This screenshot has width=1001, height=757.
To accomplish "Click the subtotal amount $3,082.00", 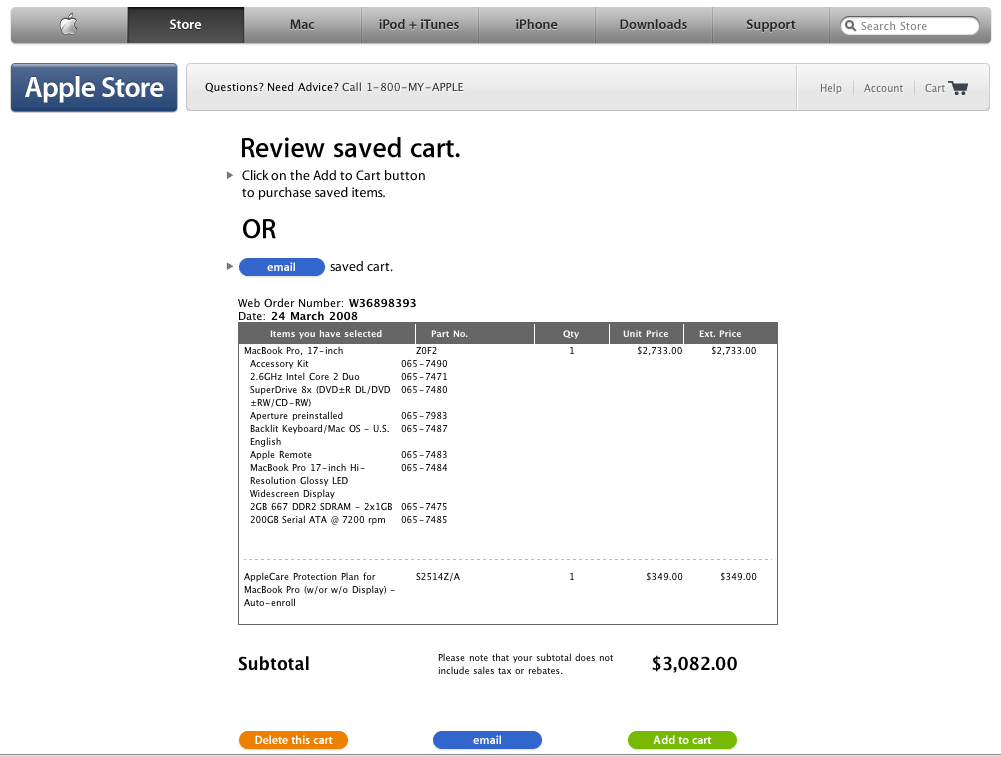I will pos(695,664).
